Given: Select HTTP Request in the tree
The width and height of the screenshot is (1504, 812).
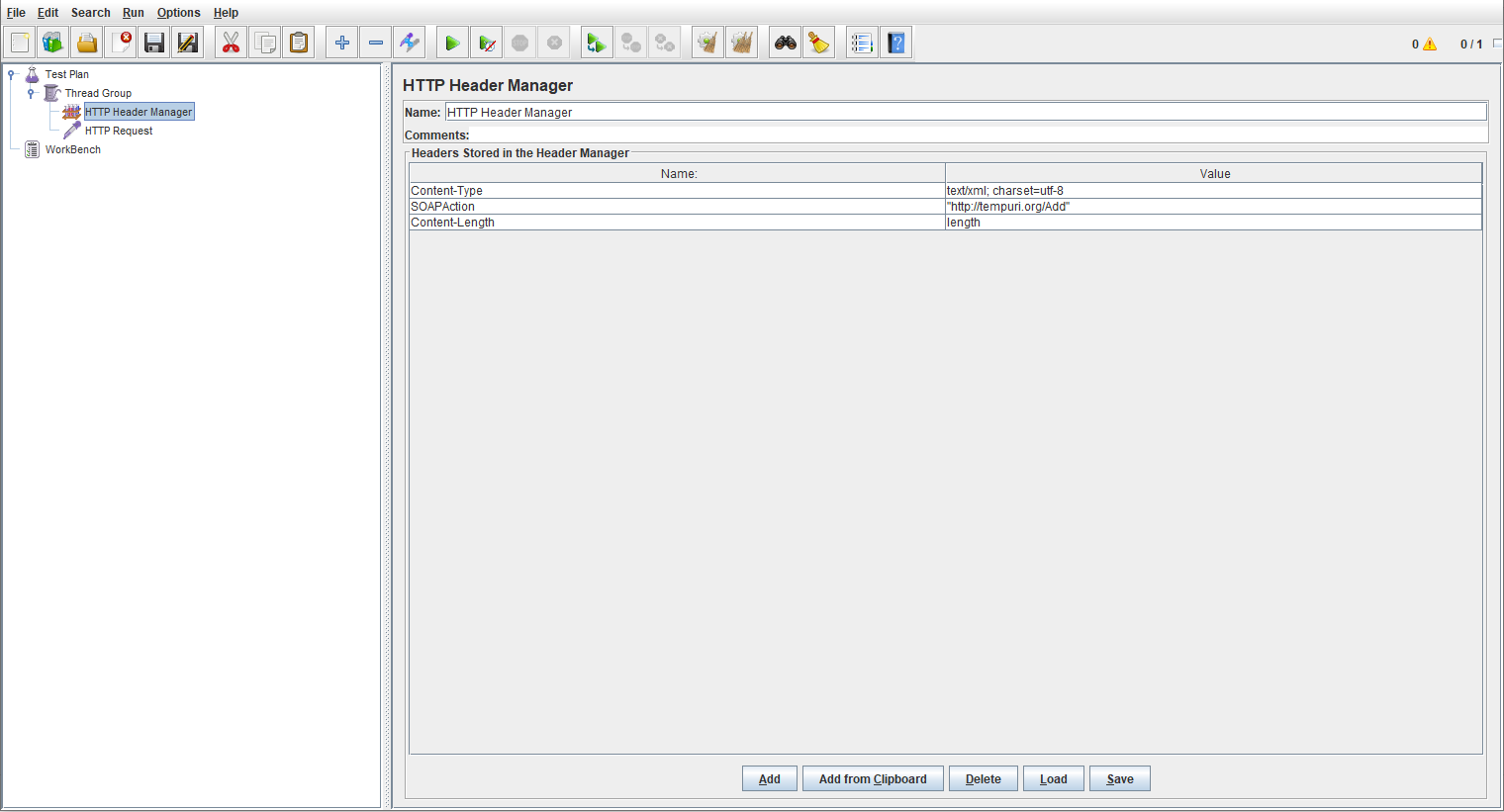Looking at the screenshot, I should (x=119, y=131).
